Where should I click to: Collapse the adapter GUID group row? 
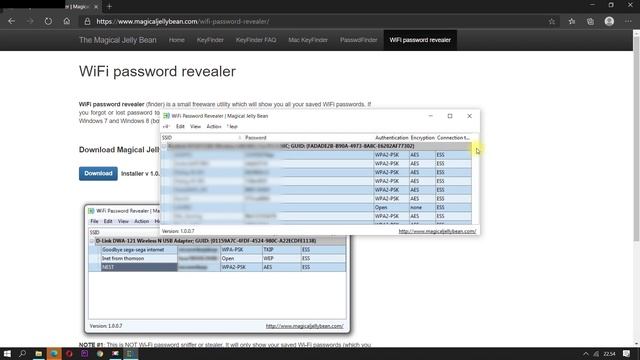pyautogui.click(x=164, y=146)
